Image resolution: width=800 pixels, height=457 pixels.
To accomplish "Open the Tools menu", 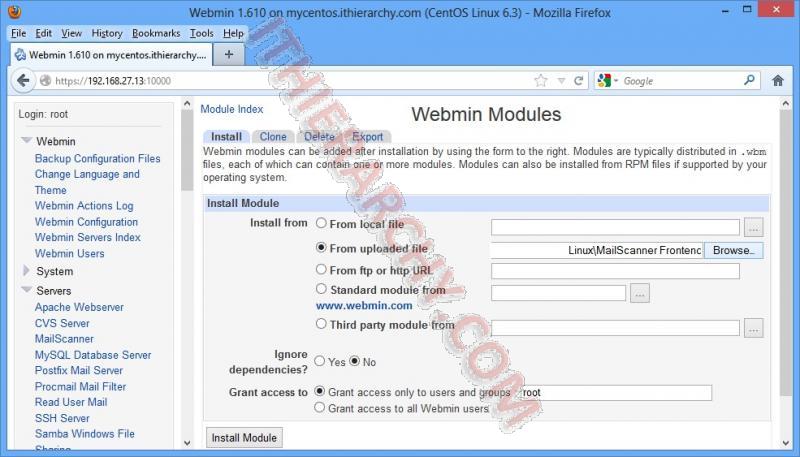I will tap(202, 33).
